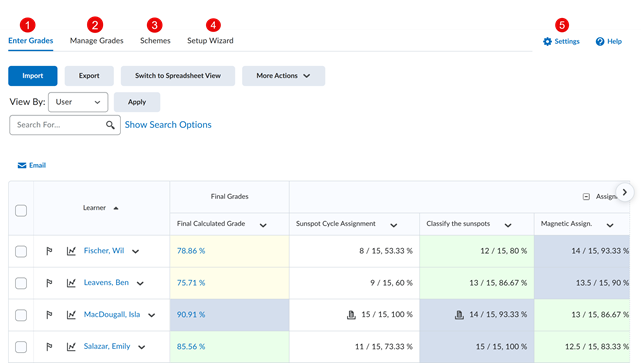Click the Import button

[33, 76]
